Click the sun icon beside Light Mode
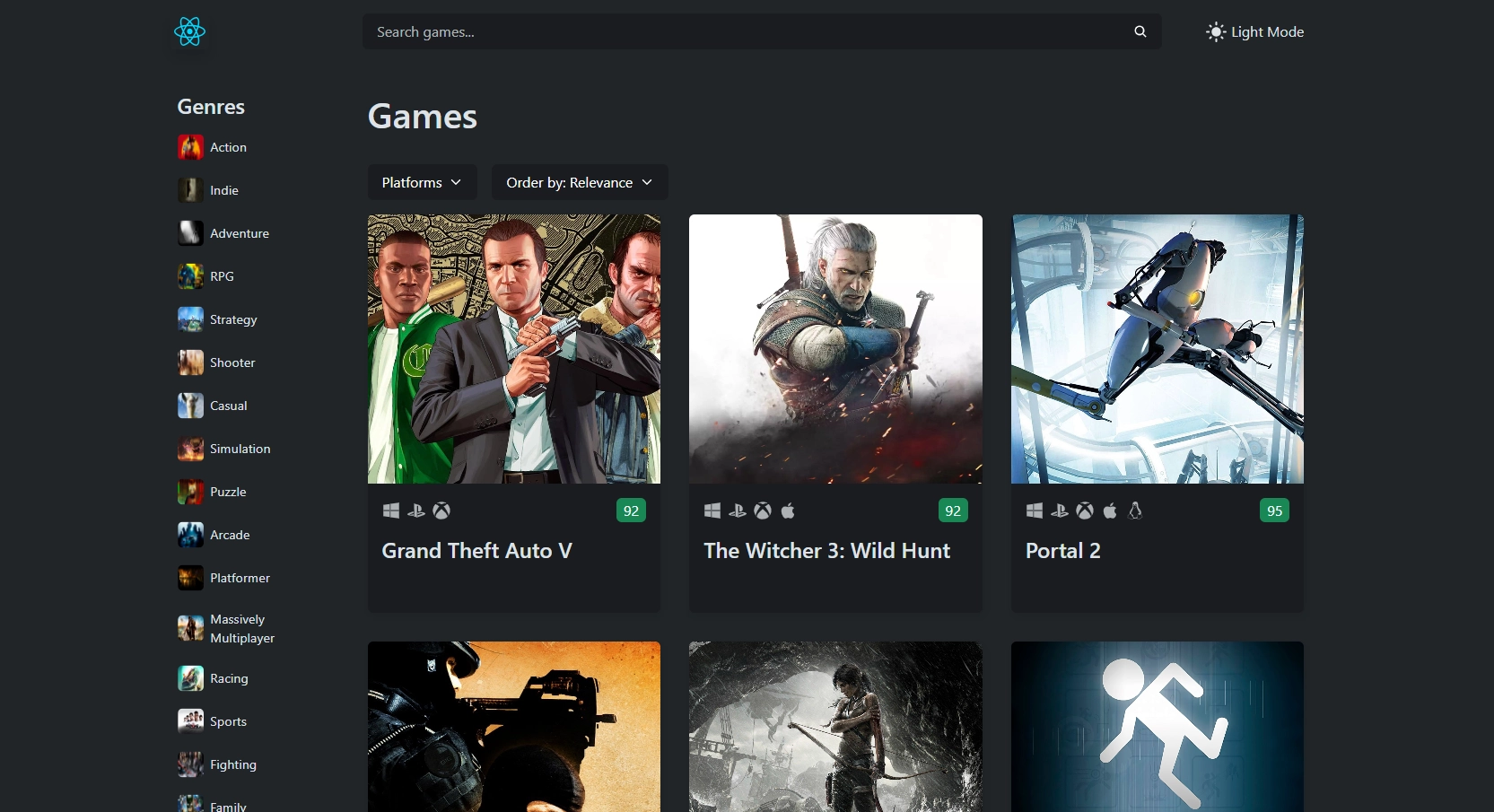 pos(1215,32)
